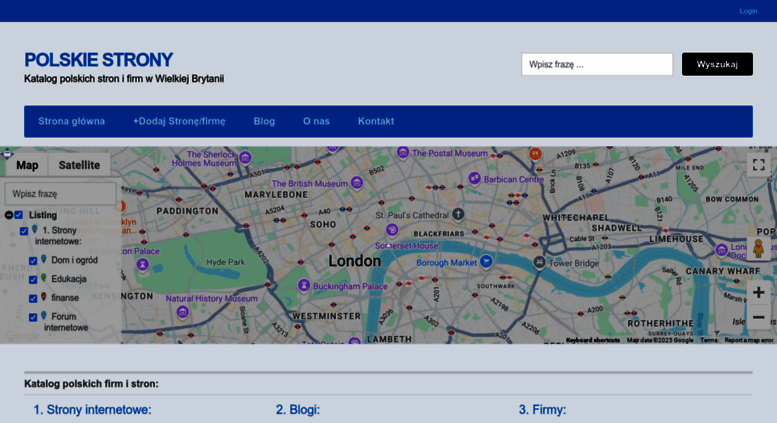Go to Strona główna
Screen dimensions: 777x423
click(72, 121)
